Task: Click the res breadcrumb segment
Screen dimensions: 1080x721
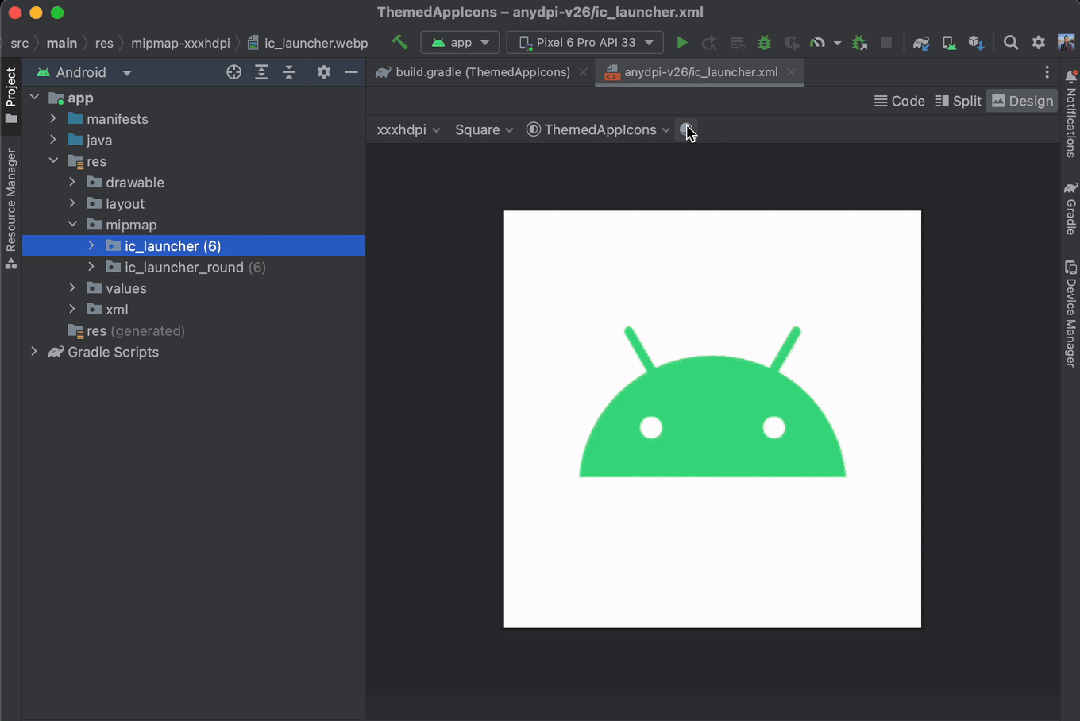Action: tap(104, 43)
